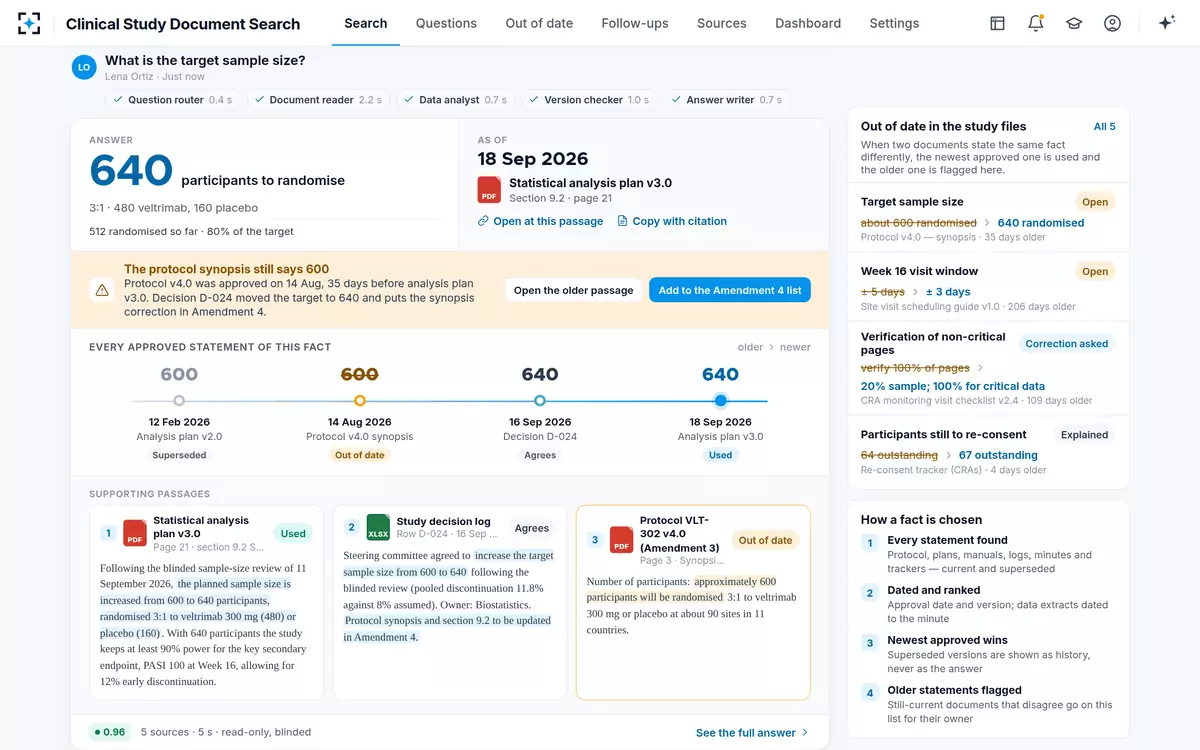
Task: Click the Answer writer step chip
Action: [x=727, y=100]
